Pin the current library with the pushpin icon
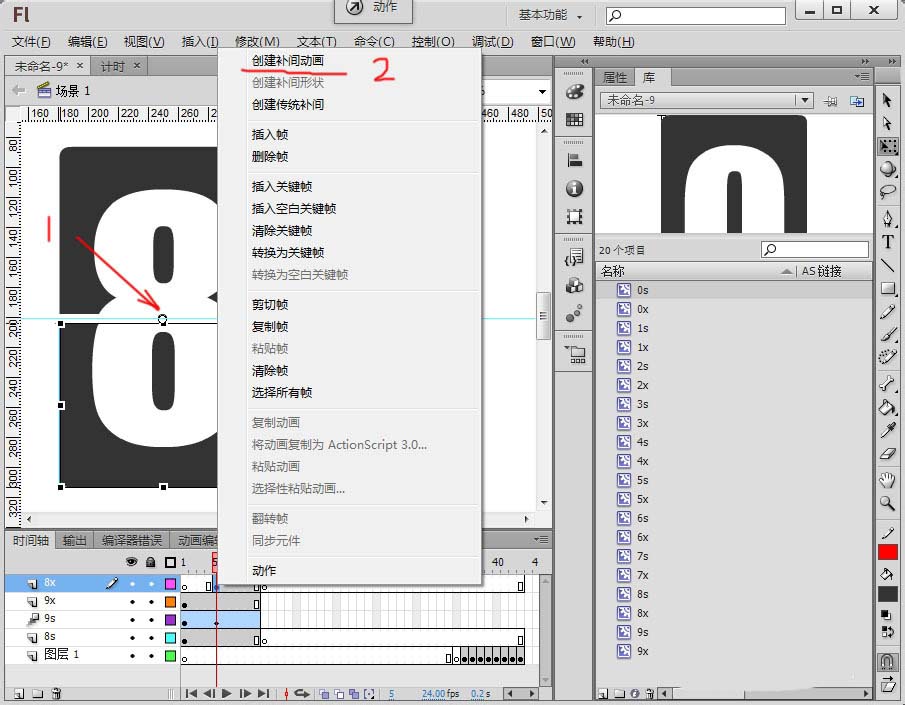905x705 pixels. click(831, 102)
